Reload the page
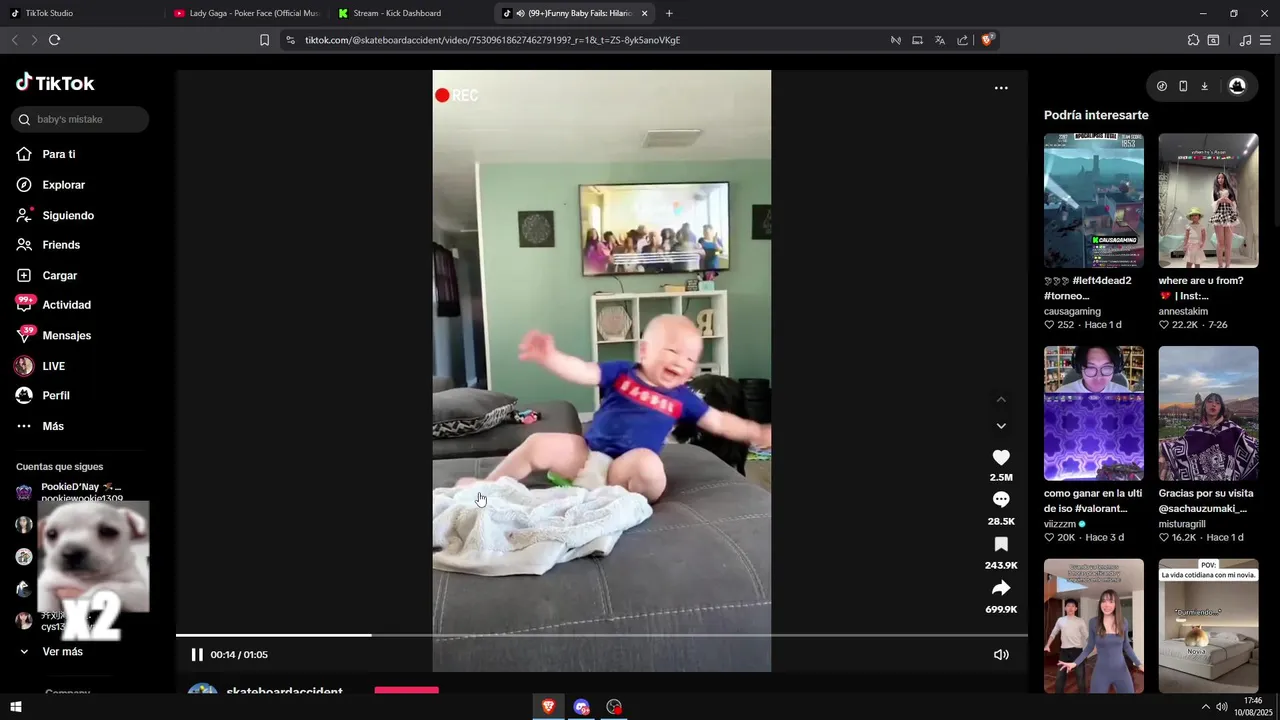The height and width of the screenshot is (720, 1280). tap(54, 40)
